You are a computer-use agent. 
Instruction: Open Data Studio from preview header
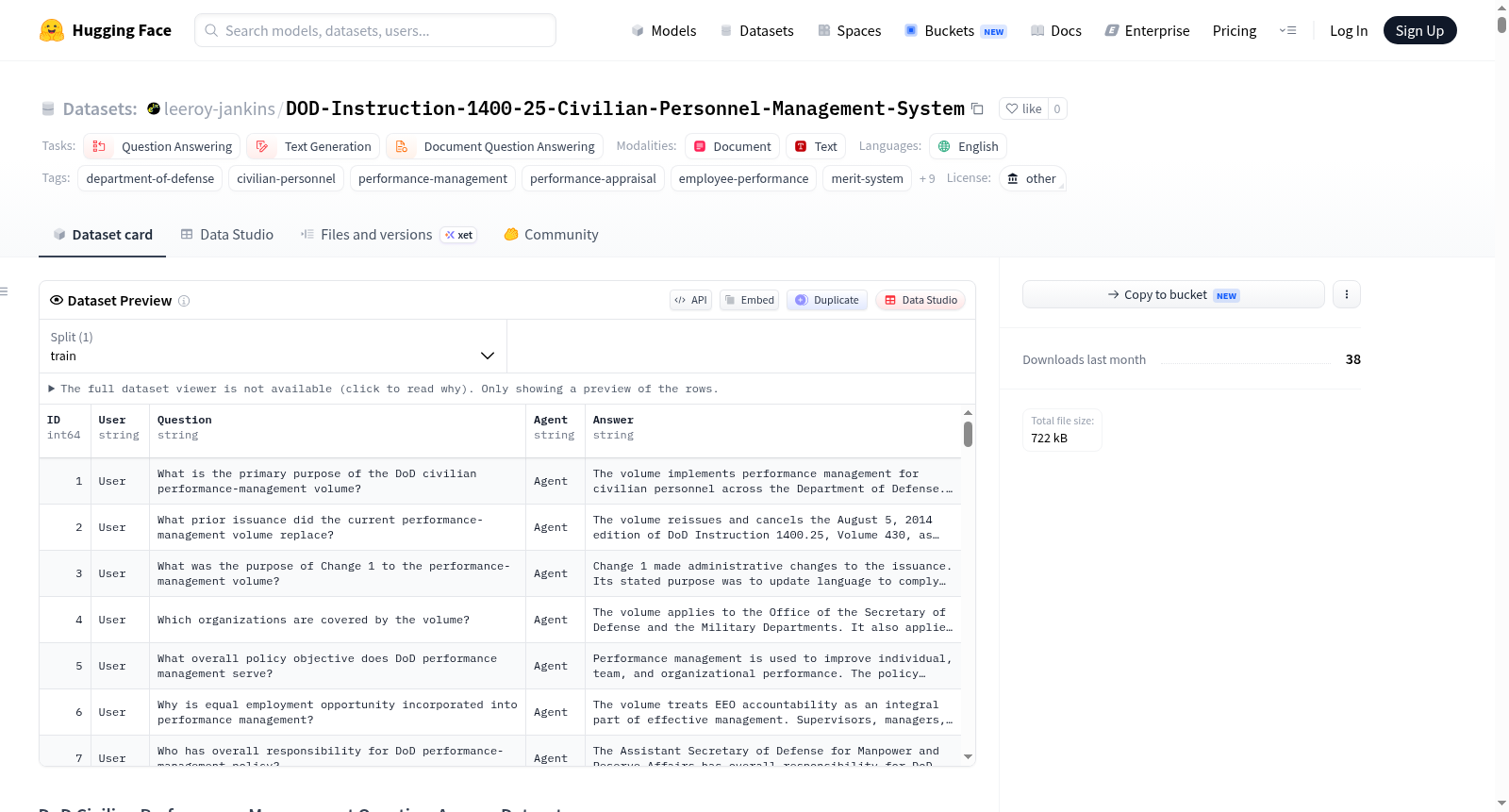tap(920, 300)
